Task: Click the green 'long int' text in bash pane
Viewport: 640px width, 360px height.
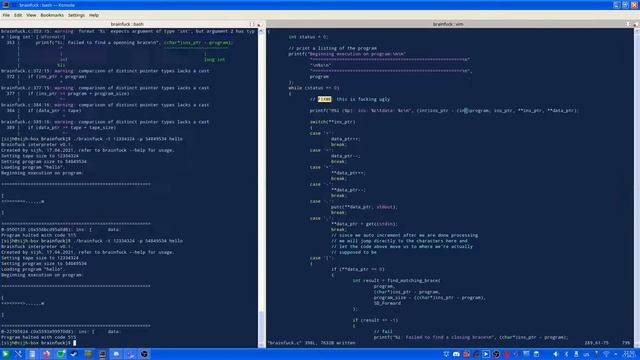Action: point(214,60)
